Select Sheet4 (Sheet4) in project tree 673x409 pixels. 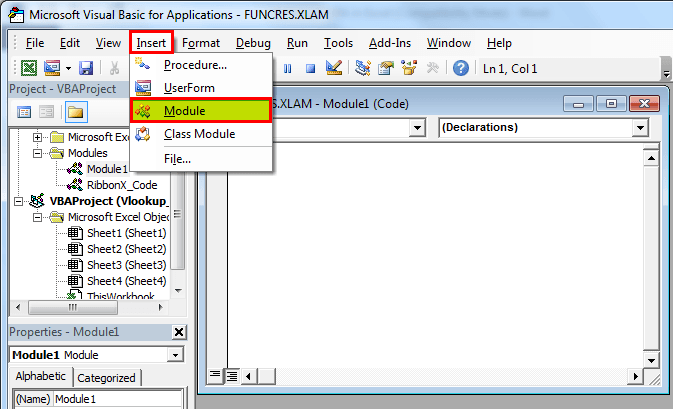(127, 281)
